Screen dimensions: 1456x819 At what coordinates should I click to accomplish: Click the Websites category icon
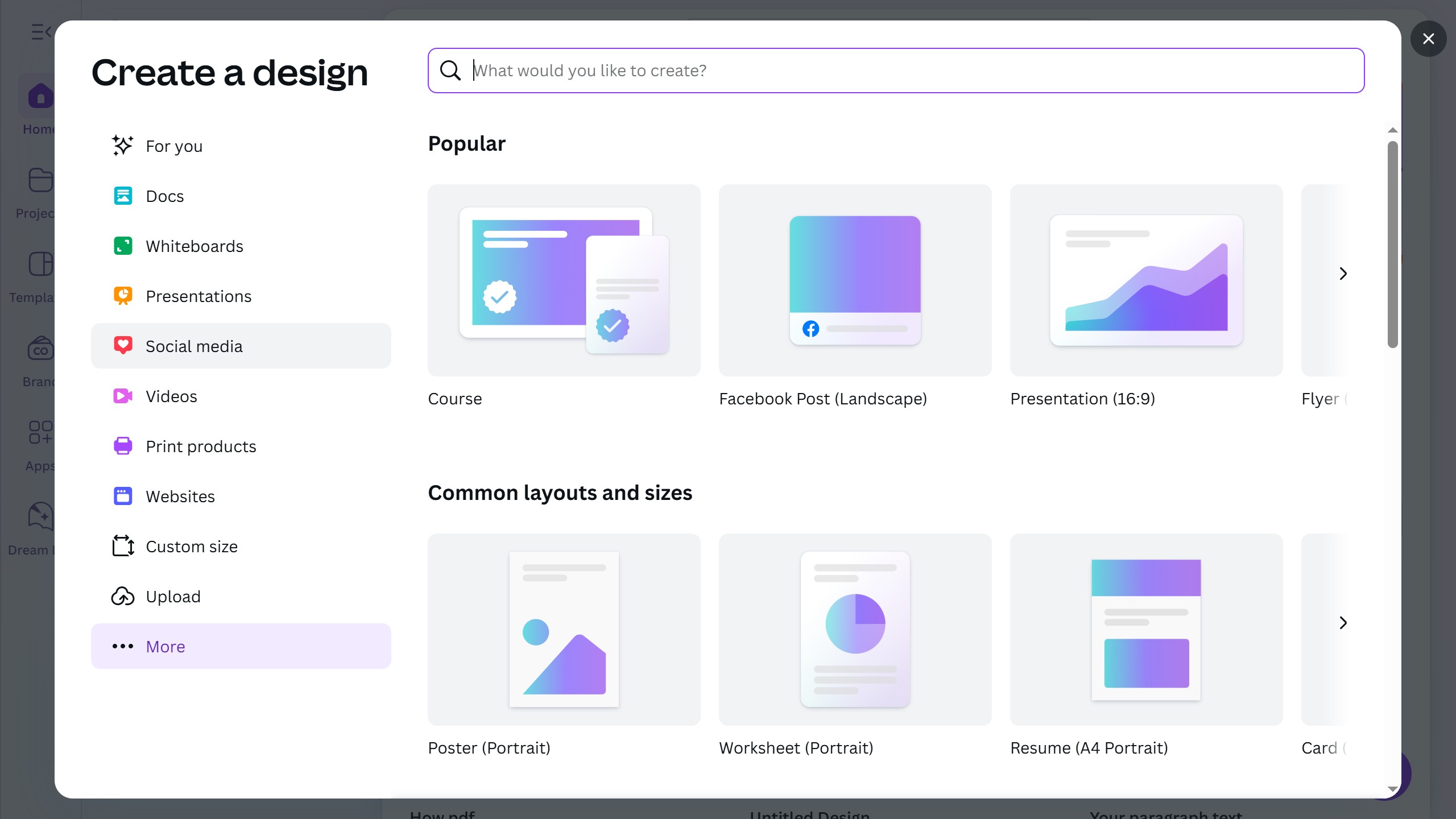(122, 496)
